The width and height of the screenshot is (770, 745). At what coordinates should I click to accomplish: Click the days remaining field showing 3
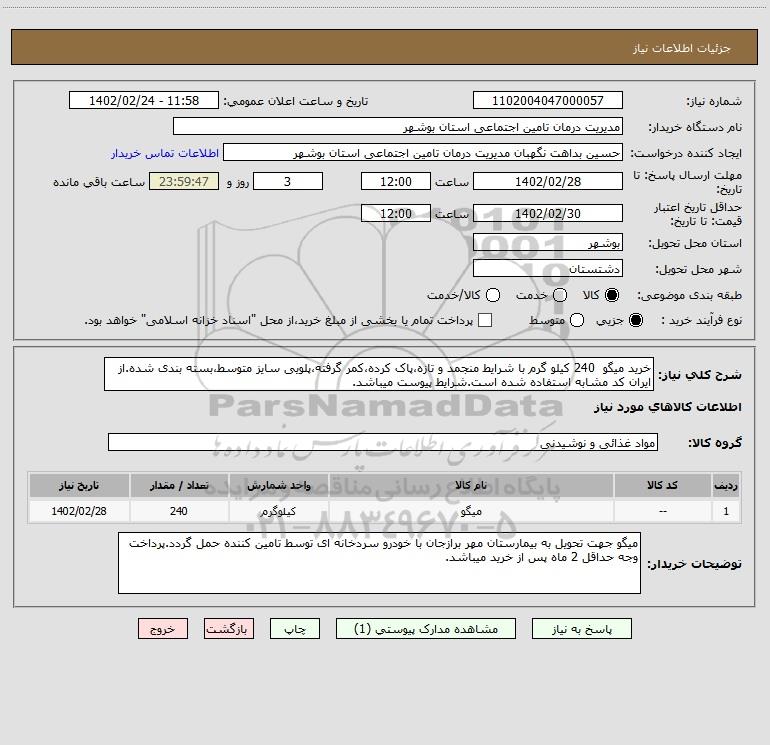tap(288, 181)
